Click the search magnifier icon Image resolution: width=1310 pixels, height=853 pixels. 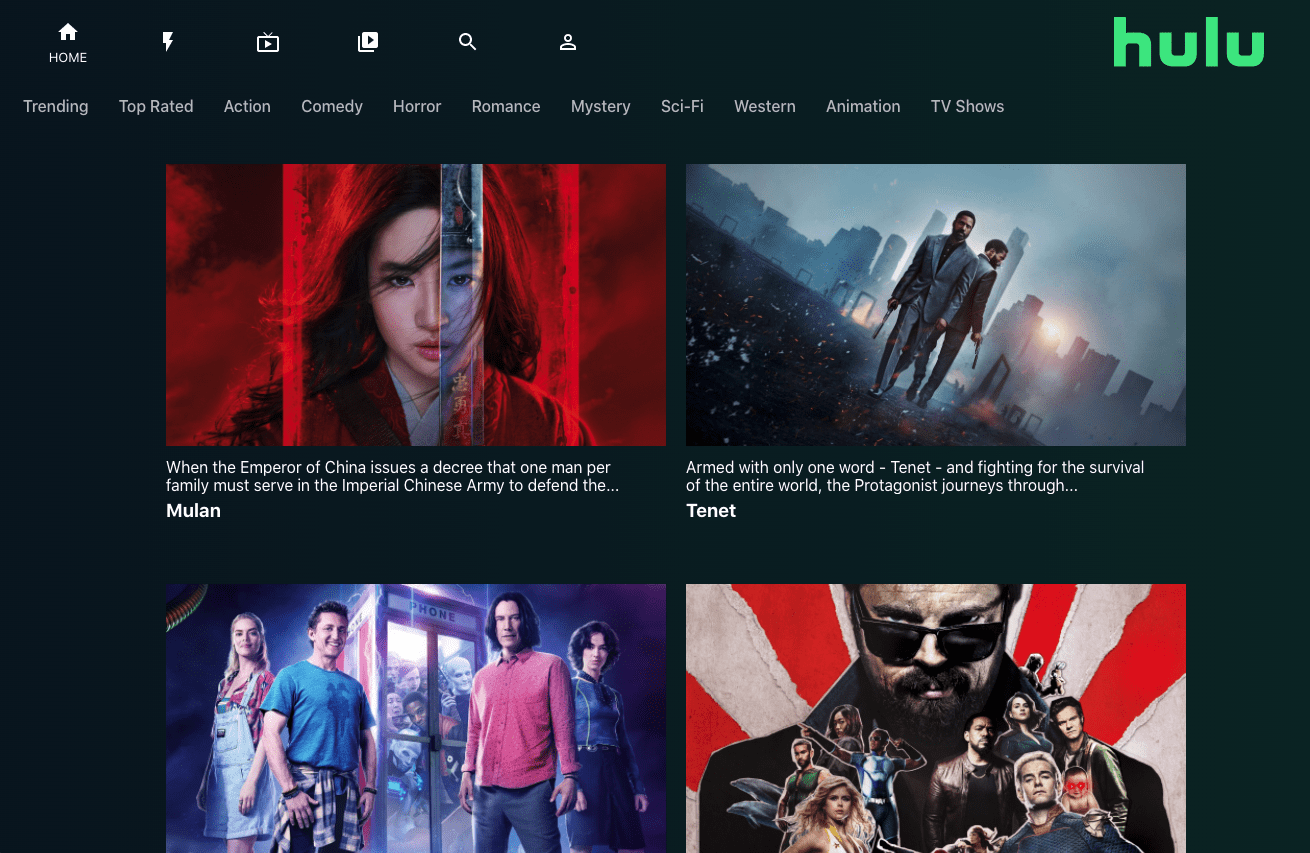pos(468,42)
